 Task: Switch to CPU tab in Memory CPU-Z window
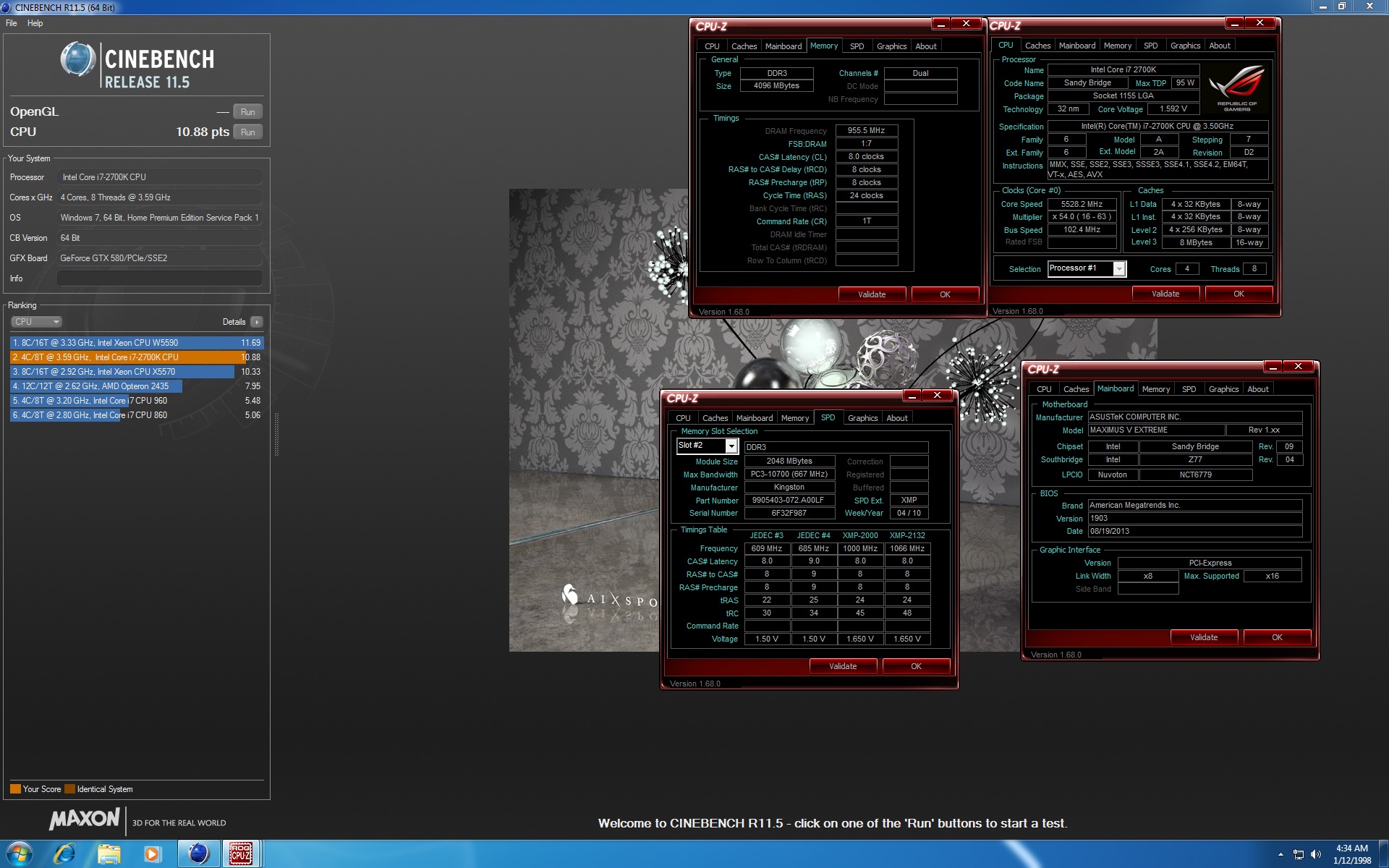(x=712, y=46)
